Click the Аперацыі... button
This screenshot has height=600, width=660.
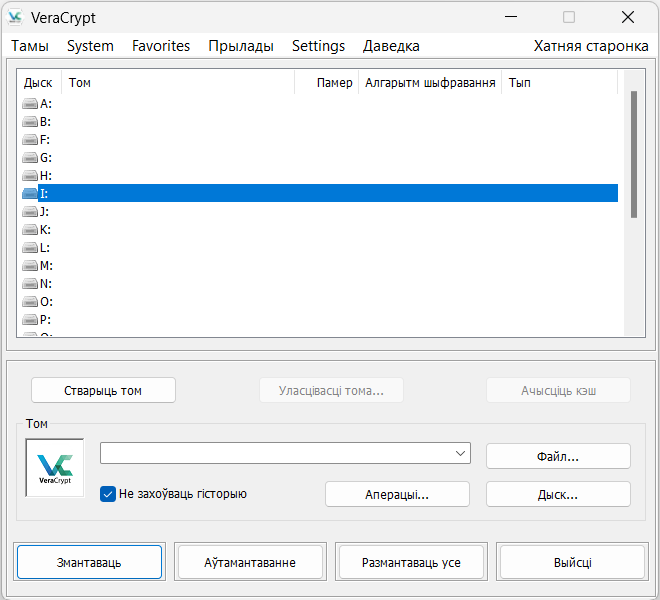click(x=397, y=494)
